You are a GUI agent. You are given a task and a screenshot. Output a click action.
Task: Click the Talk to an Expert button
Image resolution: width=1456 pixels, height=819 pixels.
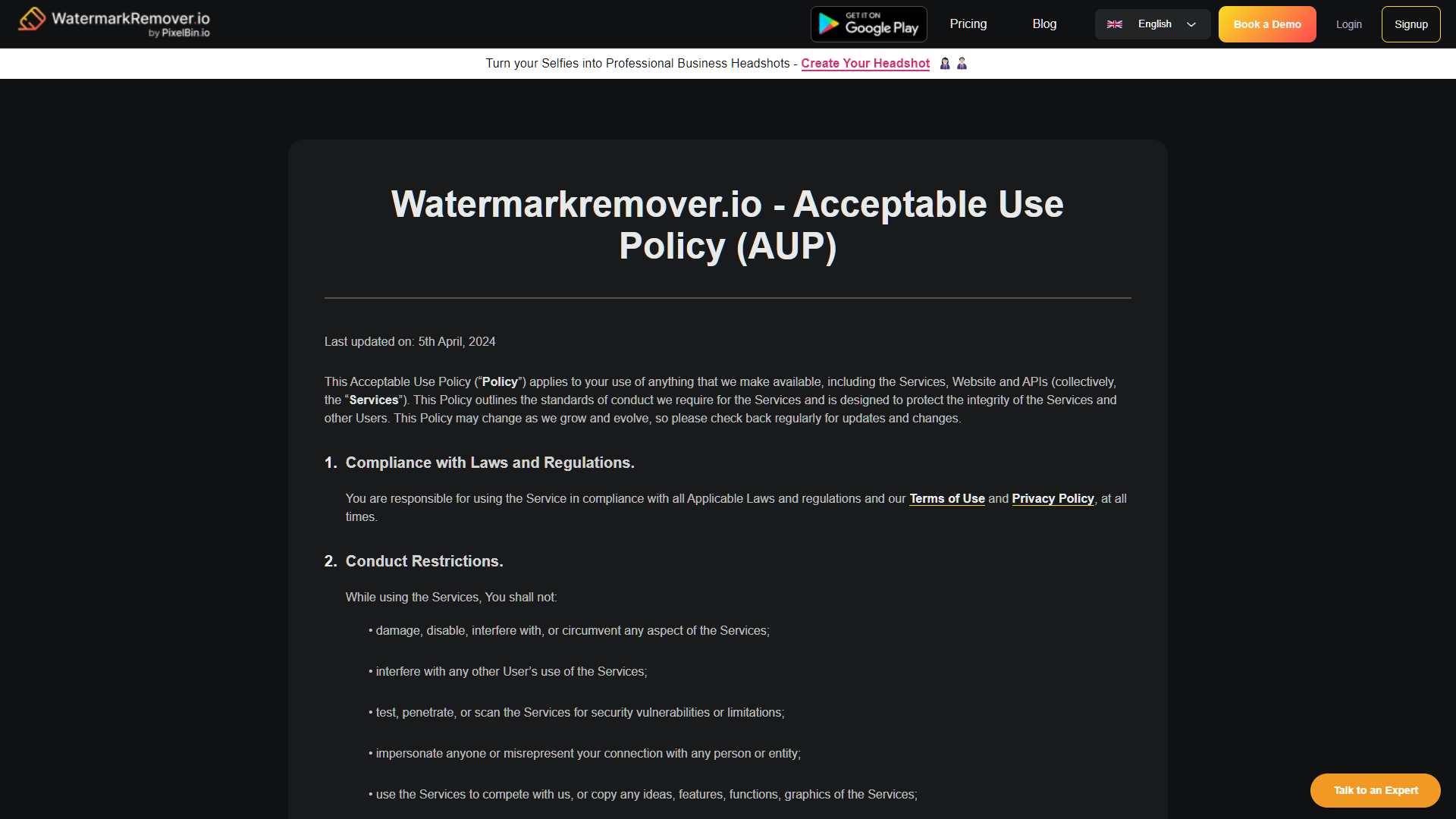[x=1375, y=790]
